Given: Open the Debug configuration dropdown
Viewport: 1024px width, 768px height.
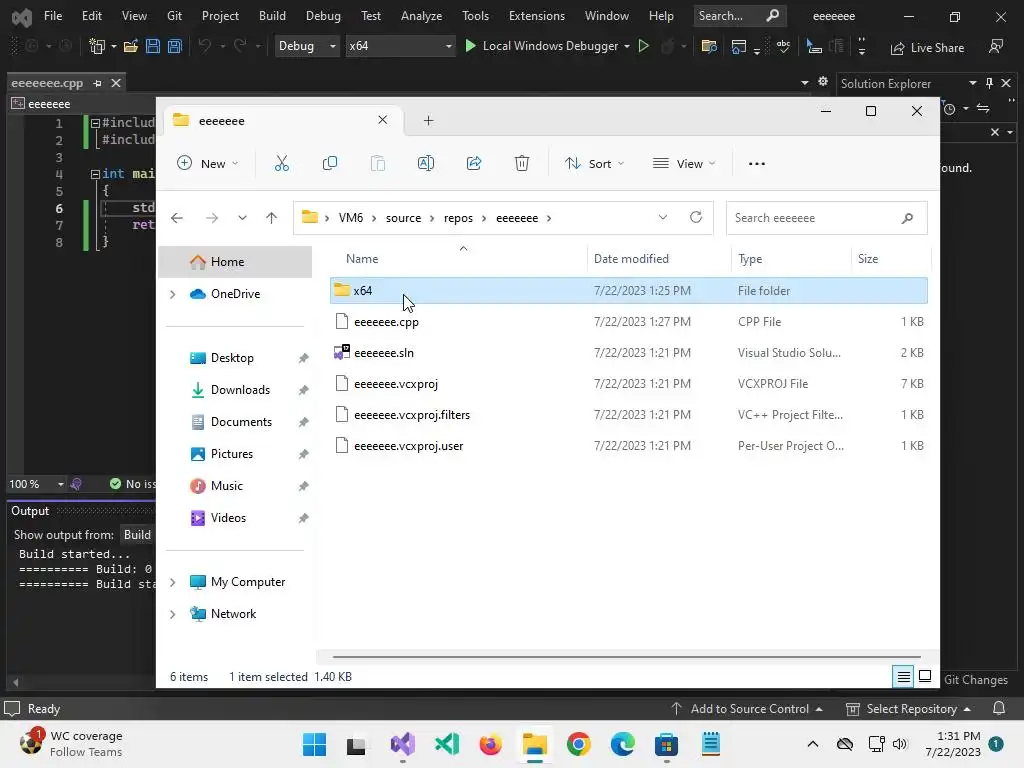Looking at the screenshot, I should click(x=307, y=46).
